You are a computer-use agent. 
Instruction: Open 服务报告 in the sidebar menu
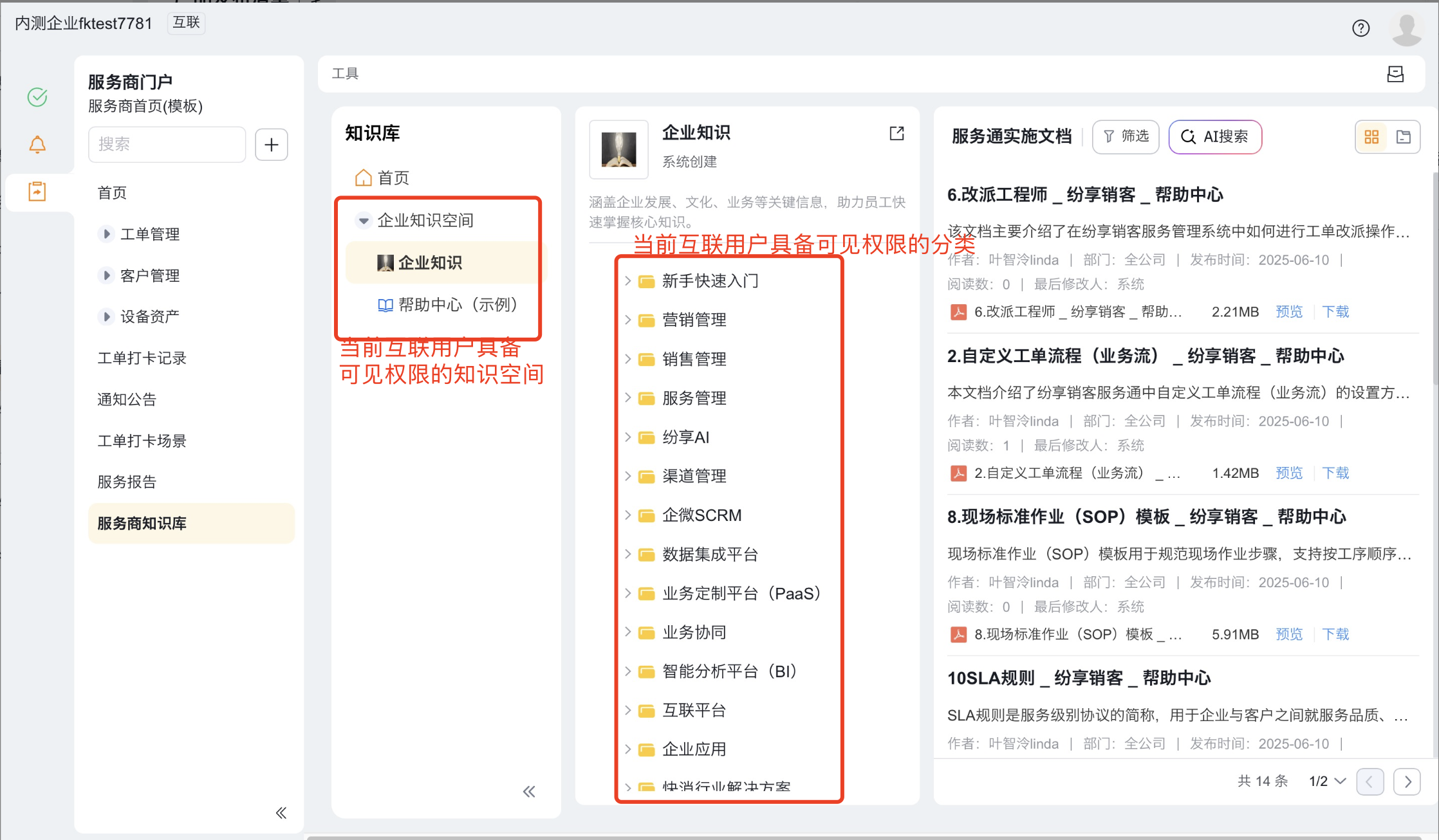127,482
